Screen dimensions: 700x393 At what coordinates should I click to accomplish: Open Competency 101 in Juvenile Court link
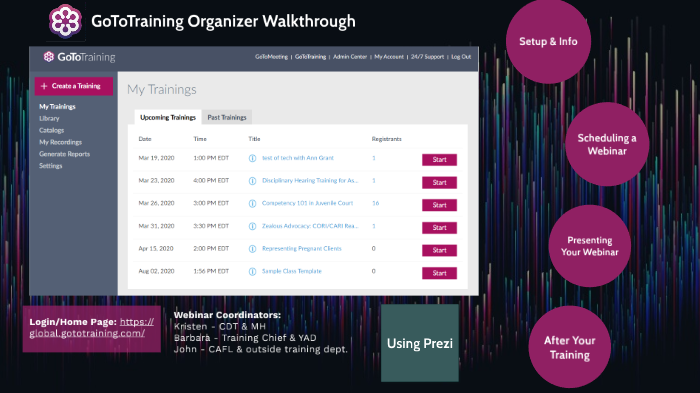pyautogui.click(x=308, y=203)
